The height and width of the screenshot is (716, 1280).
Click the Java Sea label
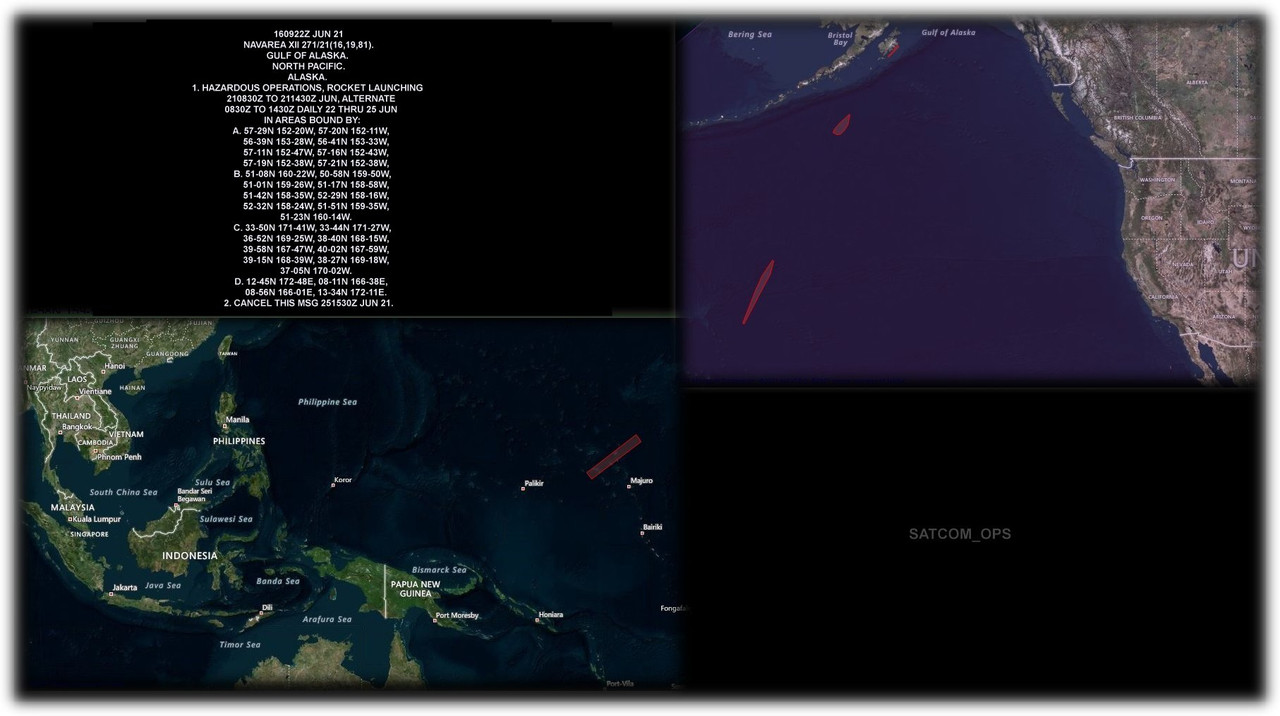click(162, 586)
